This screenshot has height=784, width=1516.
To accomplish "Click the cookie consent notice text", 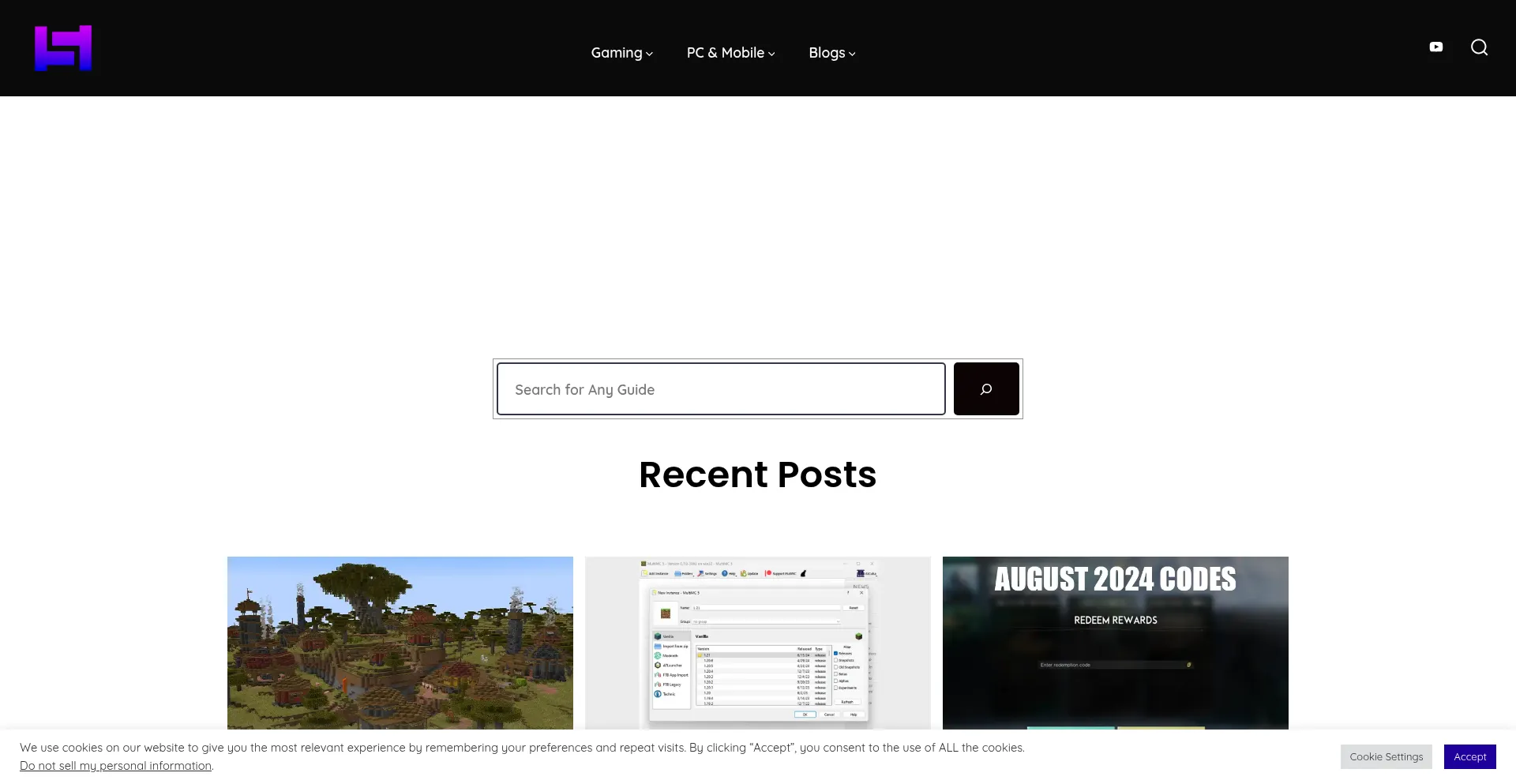I will click(521, 748).
